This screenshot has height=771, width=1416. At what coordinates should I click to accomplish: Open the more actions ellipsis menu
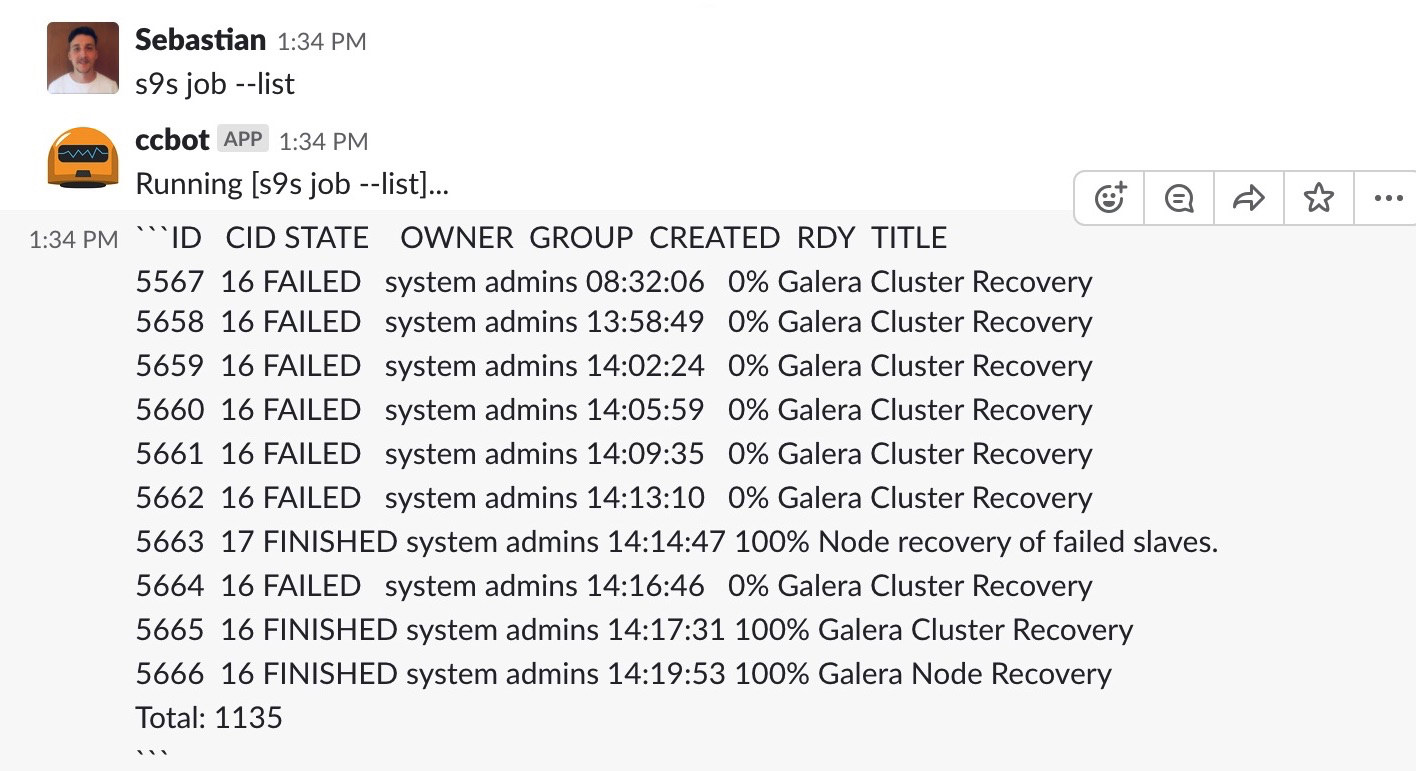tap(1388, 198)
